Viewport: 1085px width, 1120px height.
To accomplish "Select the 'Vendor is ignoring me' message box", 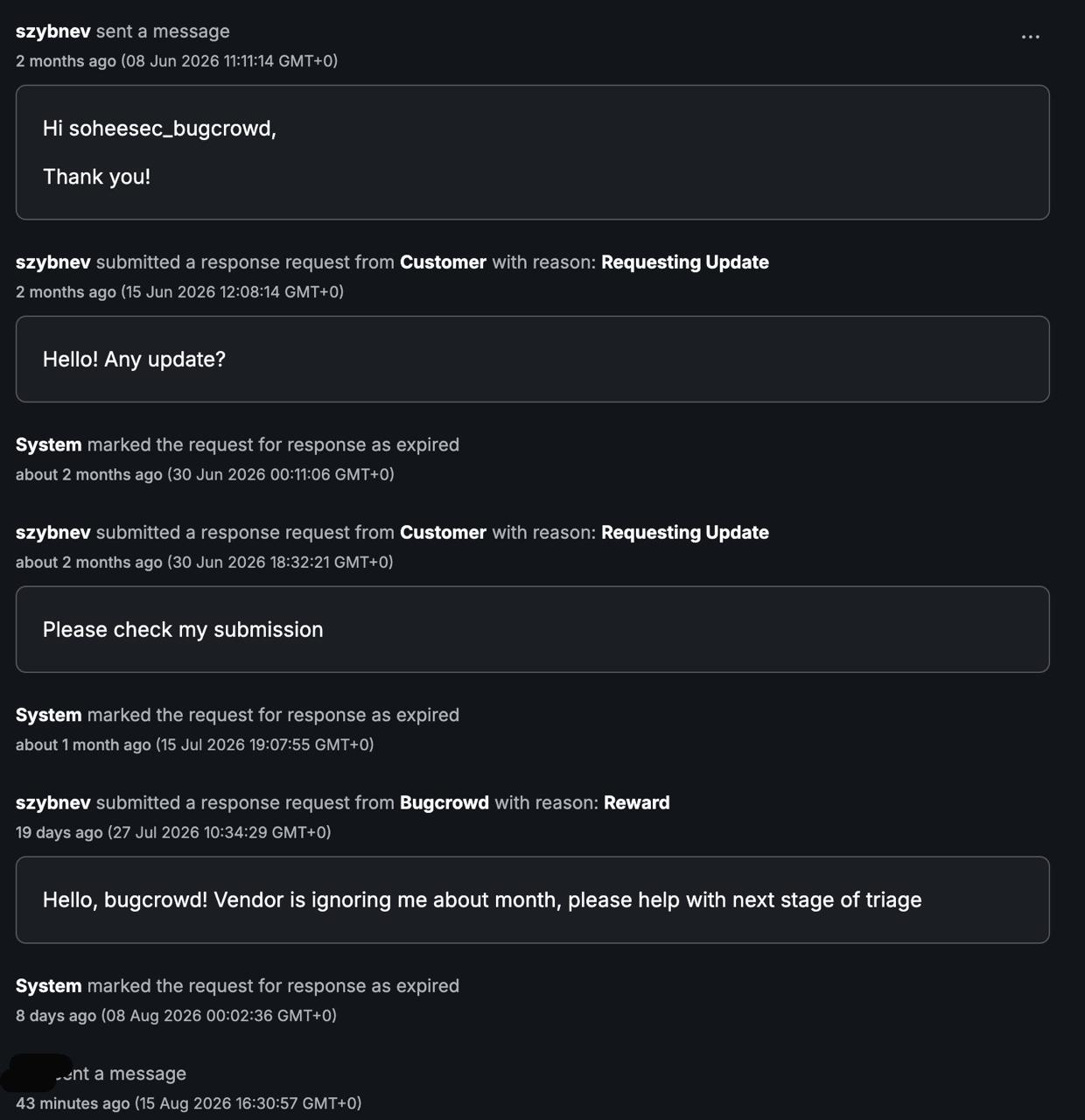I will coord(532,899).
